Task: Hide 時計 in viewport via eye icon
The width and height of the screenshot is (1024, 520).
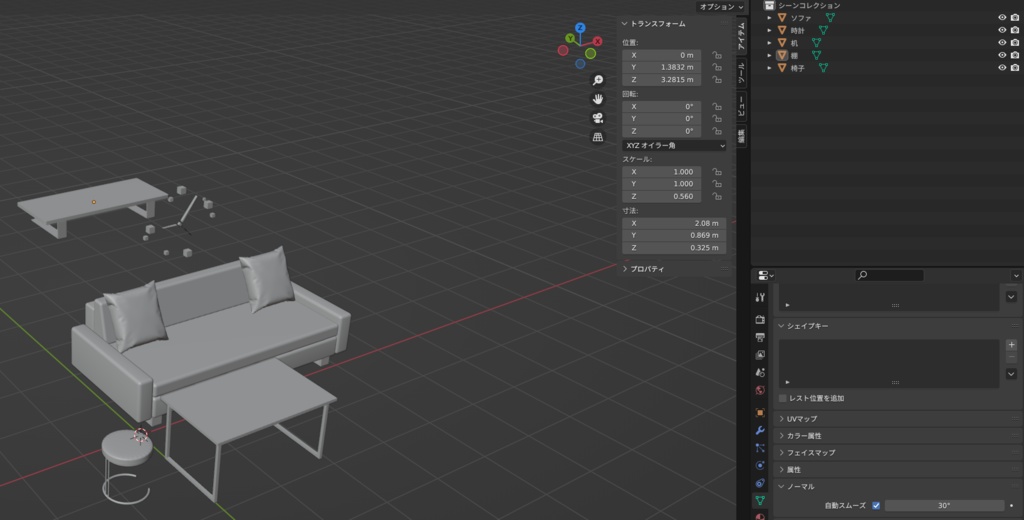Action: 1002,30
